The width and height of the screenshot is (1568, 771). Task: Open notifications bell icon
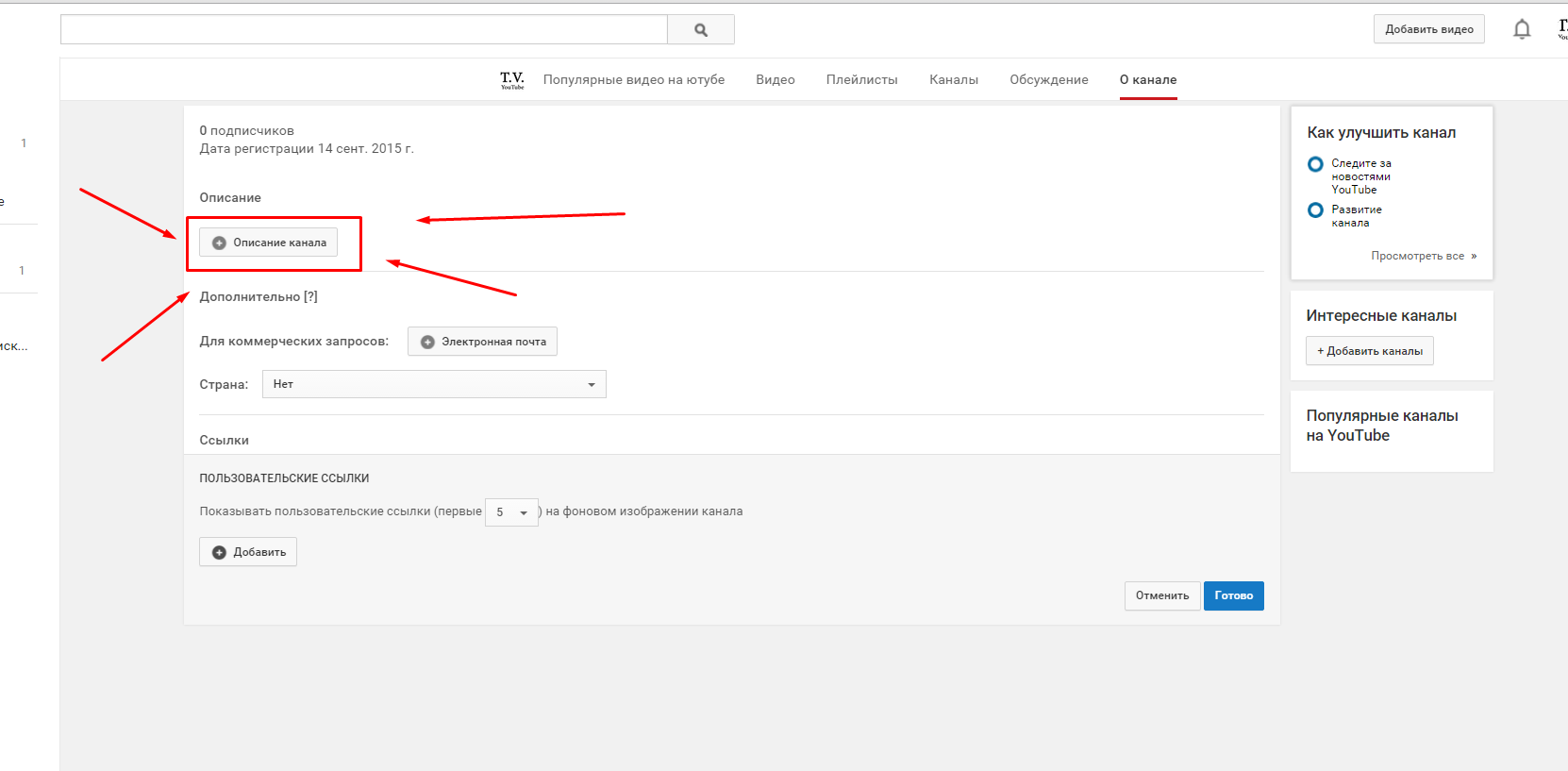coord(1522,29)
